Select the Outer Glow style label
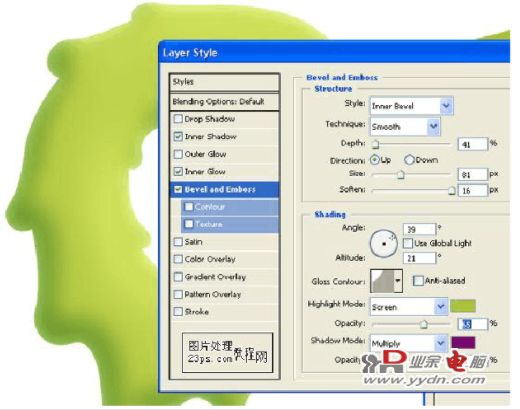520x410 pixels. pyautogui.click(x=205, y=154)
